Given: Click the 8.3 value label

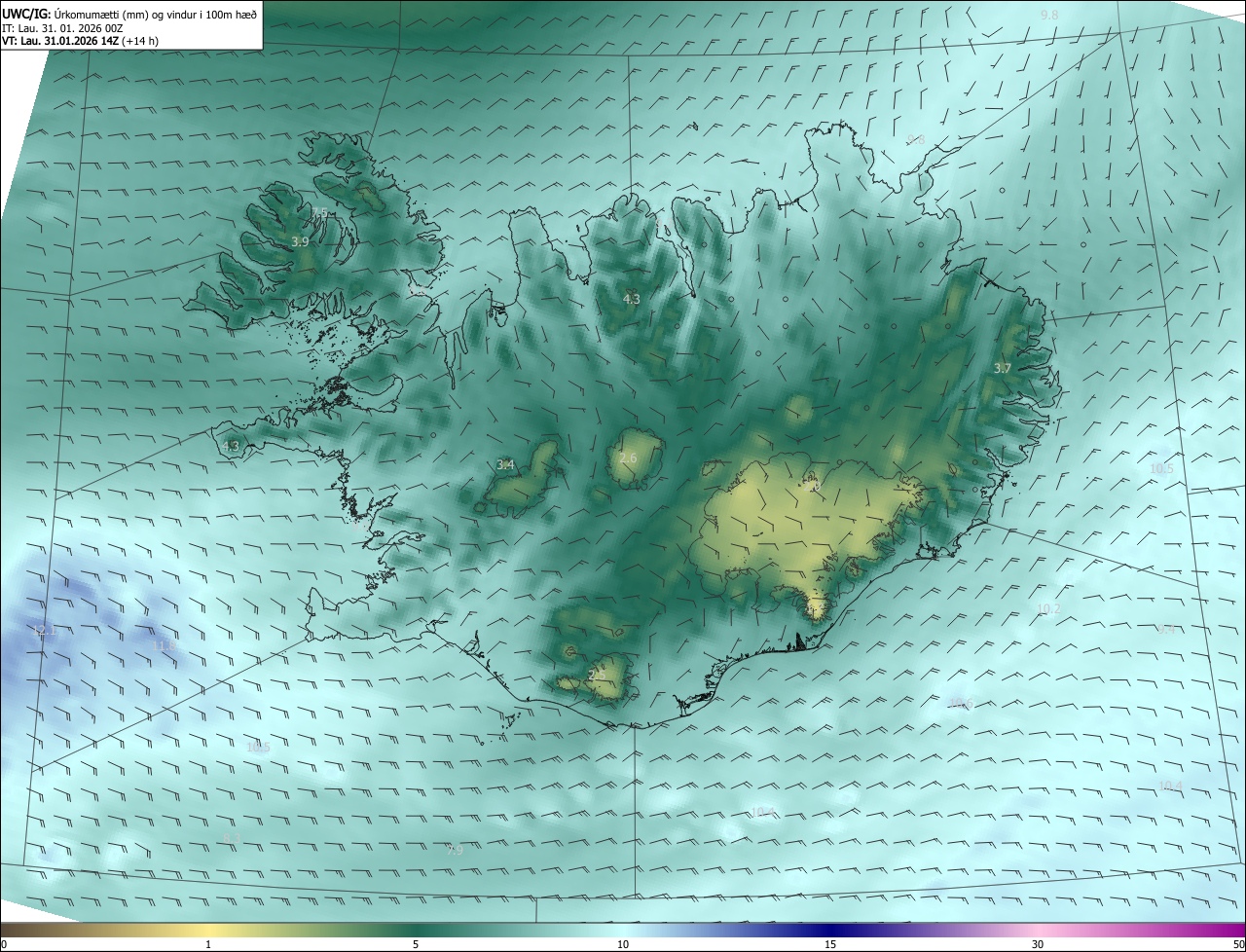Looking at the screenshot, I should (232, 838).
